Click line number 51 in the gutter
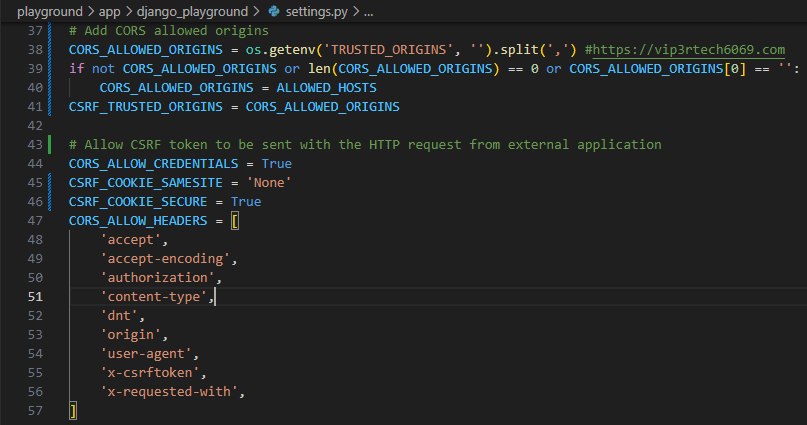807x425 pixels. coord(34,296)
